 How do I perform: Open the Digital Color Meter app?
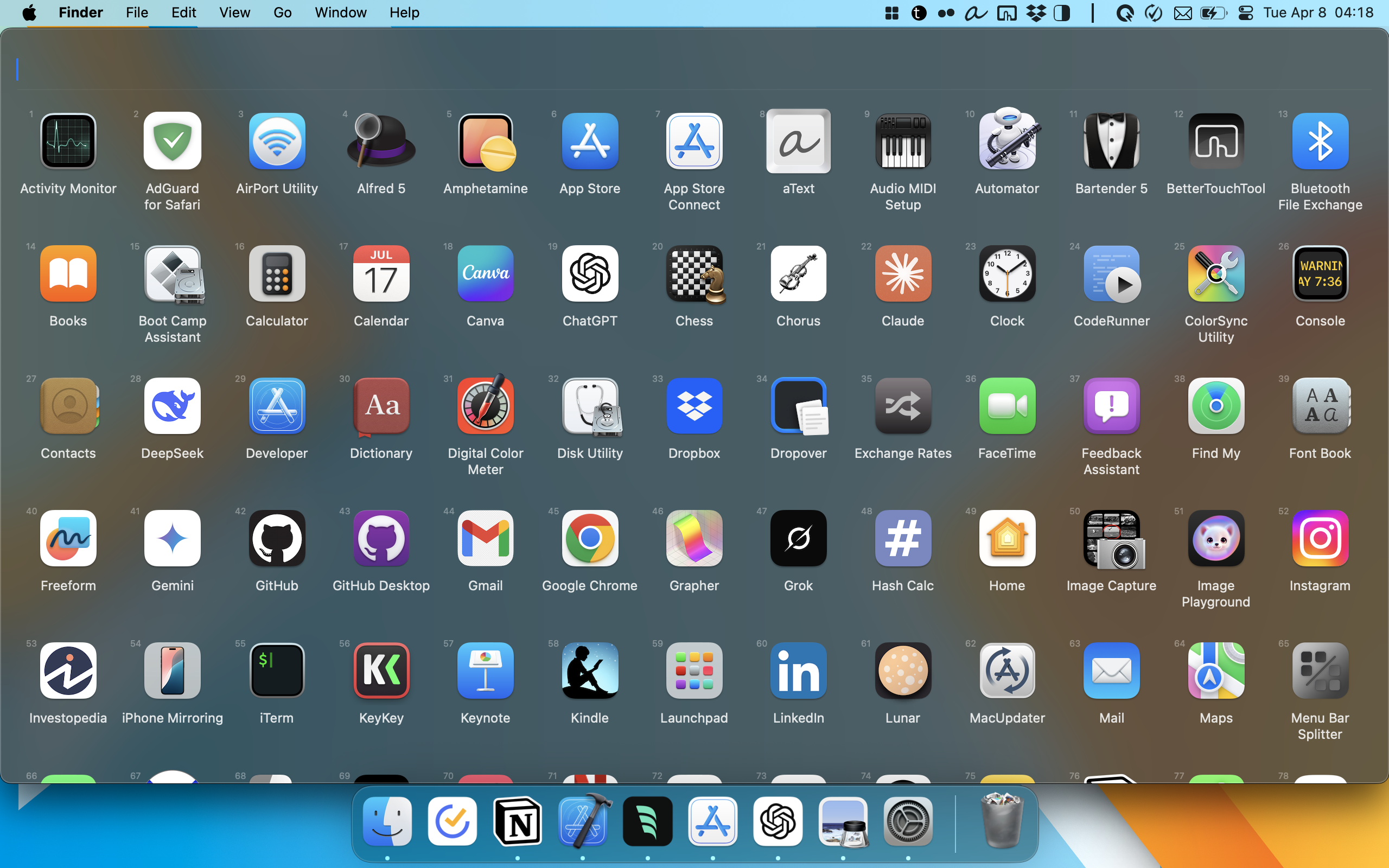486,406
